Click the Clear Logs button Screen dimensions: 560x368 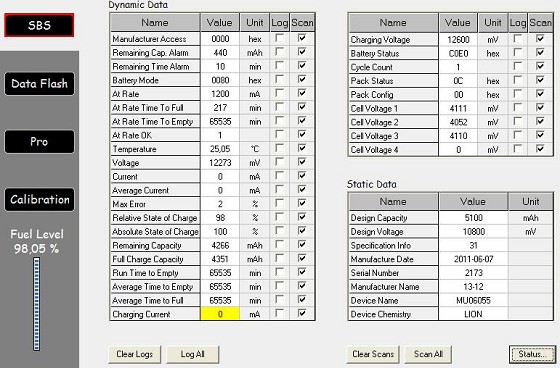pos(135,354)
